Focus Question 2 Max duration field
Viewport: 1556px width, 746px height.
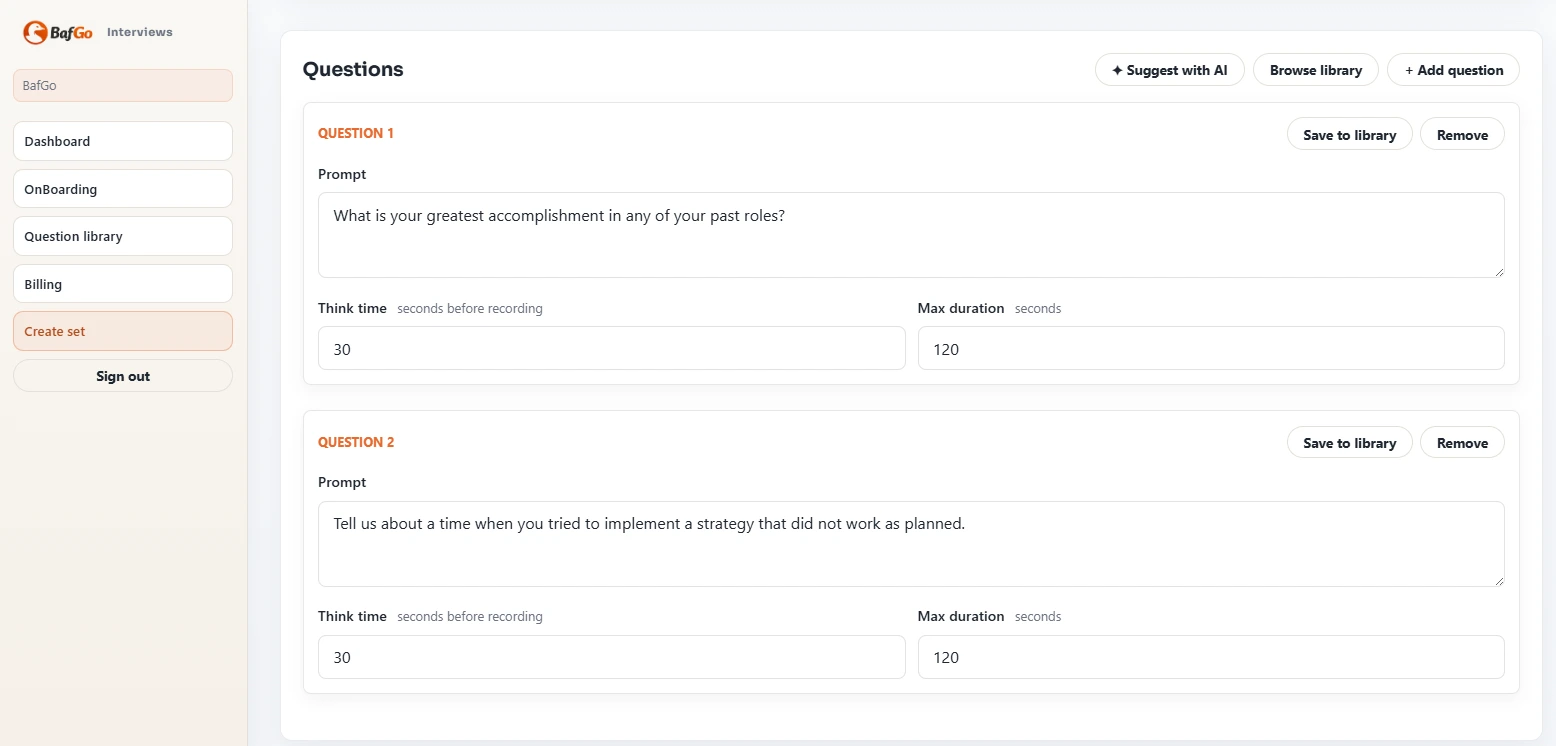(x=1211, y=657)
